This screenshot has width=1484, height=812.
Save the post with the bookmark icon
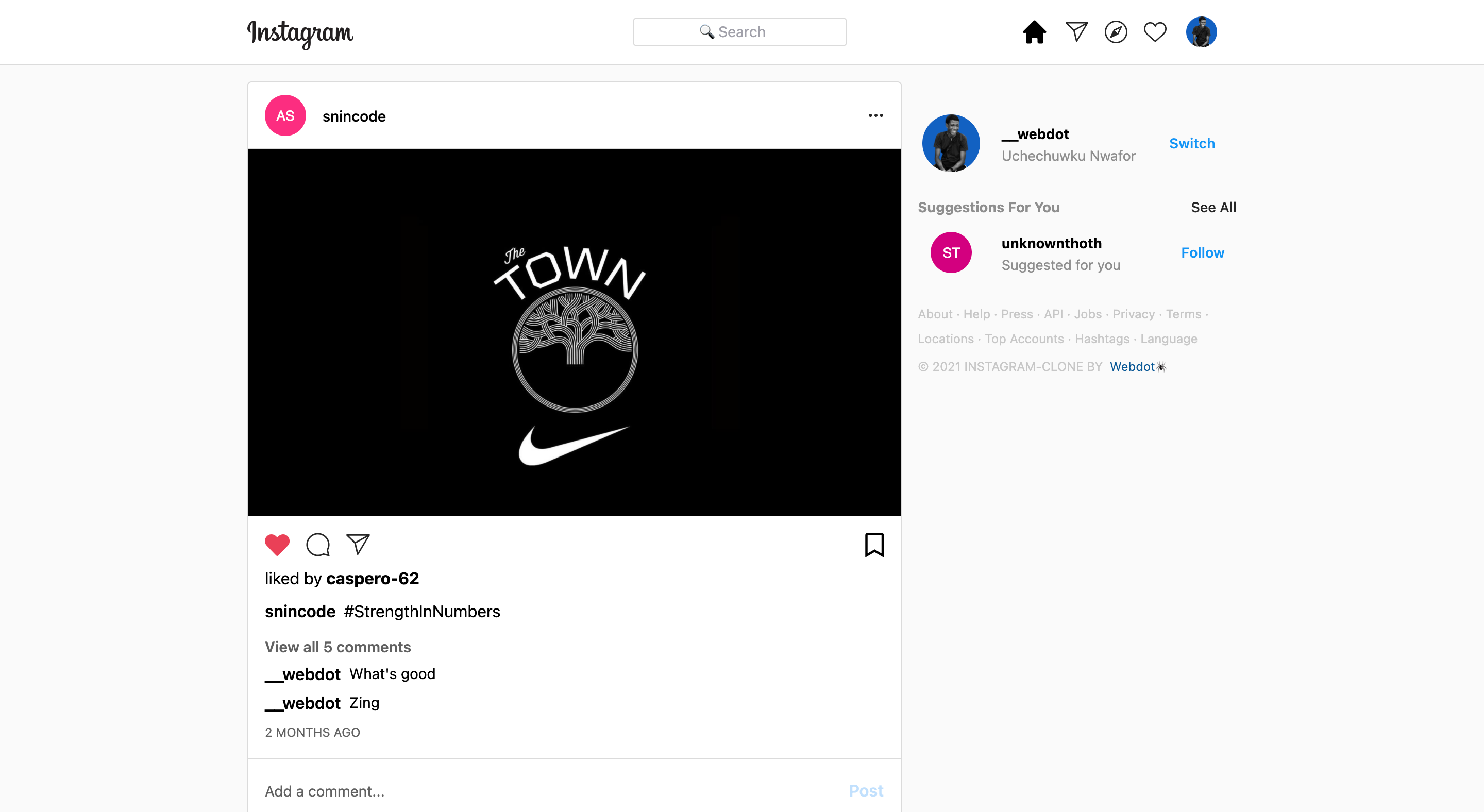[x=874, y=544]
